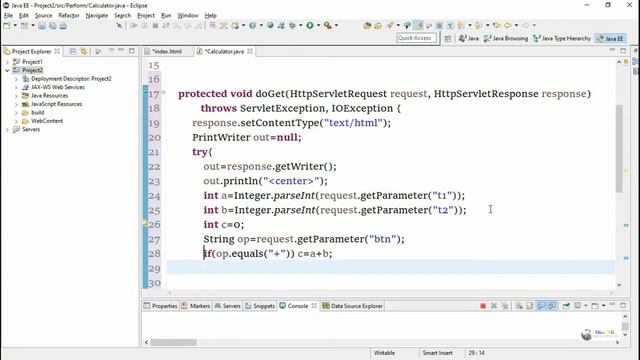Toggle Show Console When Standard Error Changes
640x360 pixels.
[x=552, y=306]
